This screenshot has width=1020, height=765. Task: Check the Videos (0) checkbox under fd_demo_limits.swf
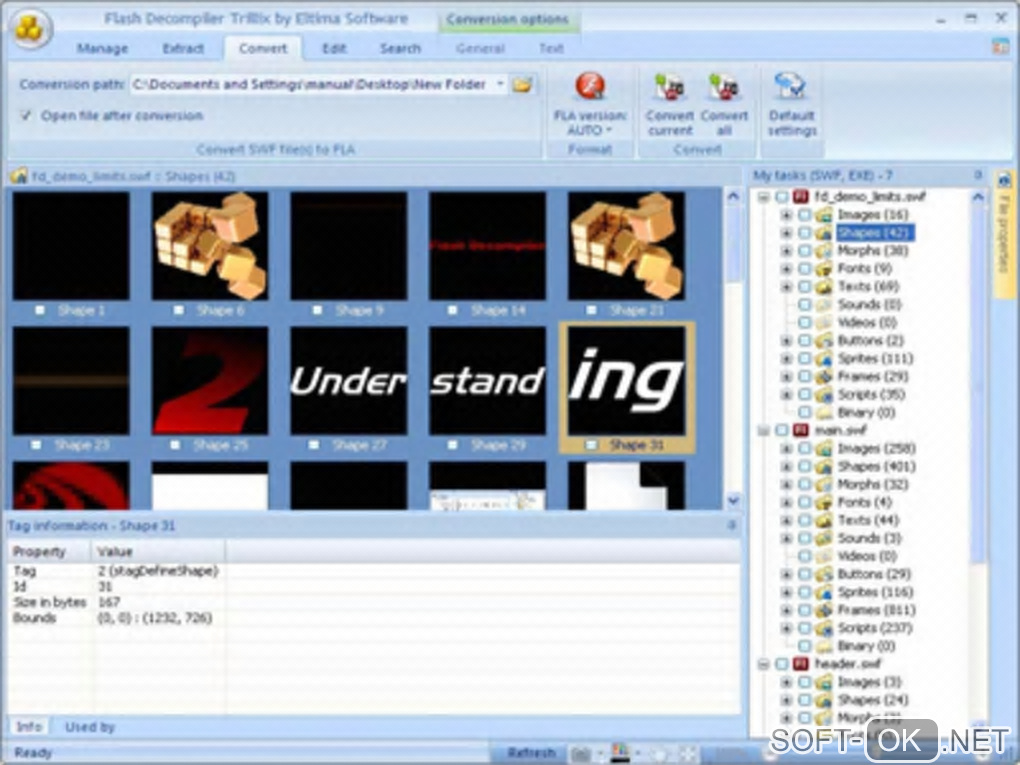click(x=805, y=322)
